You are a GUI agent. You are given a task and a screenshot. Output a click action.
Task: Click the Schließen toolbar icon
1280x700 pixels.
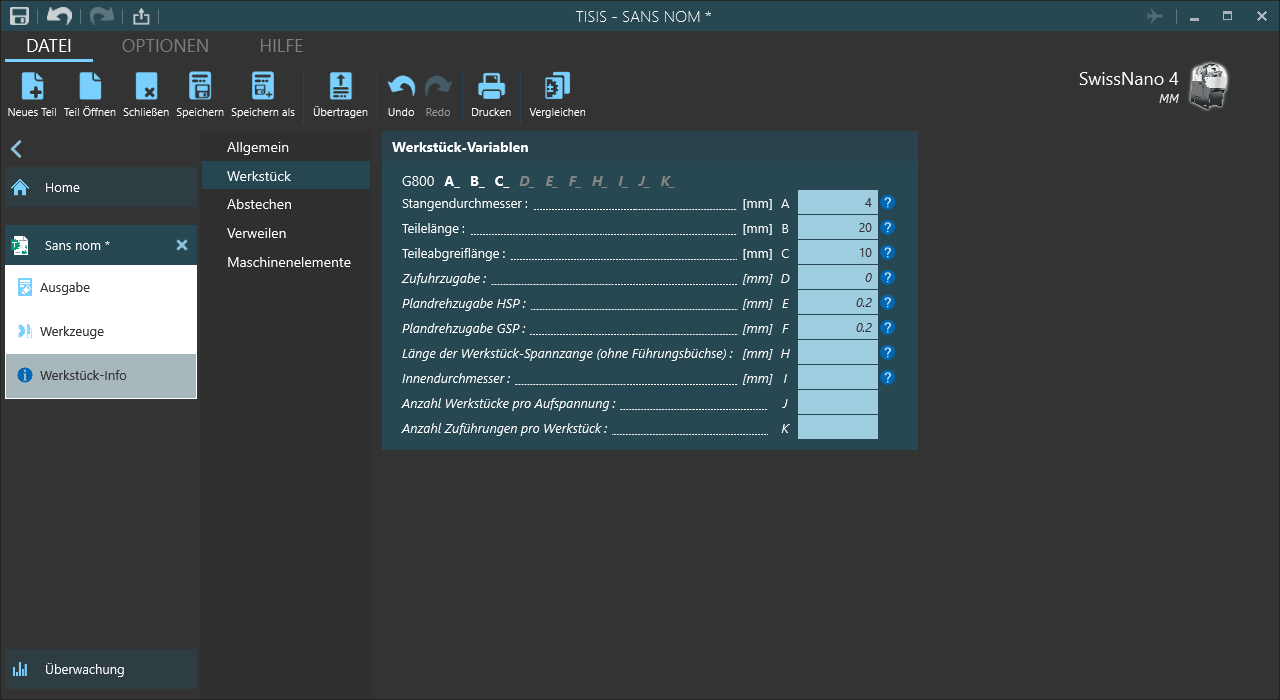[x=146, y=88]
